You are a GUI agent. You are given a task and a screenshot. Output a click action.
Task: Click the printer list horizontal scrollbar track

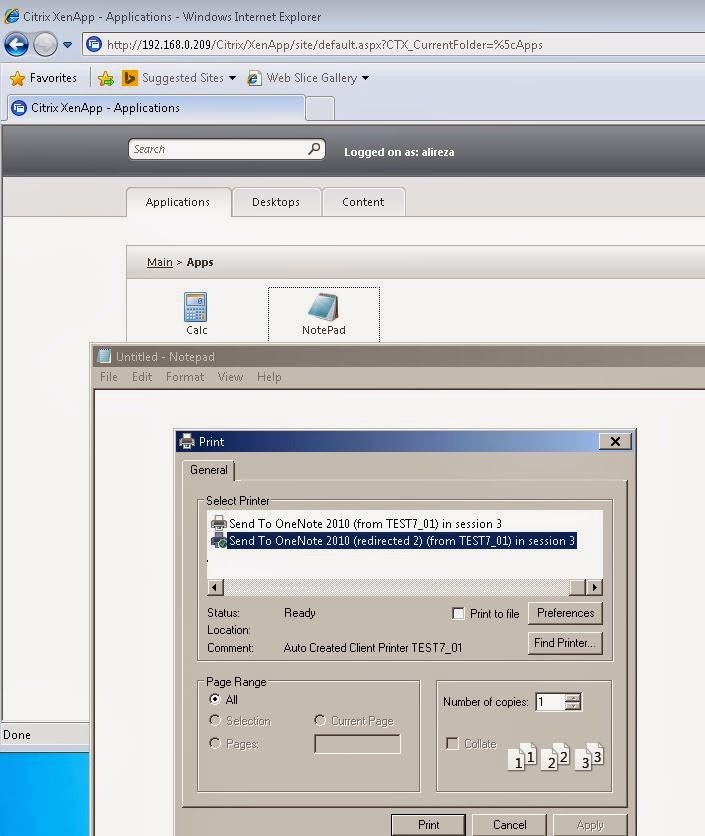[x=396, y=588]
